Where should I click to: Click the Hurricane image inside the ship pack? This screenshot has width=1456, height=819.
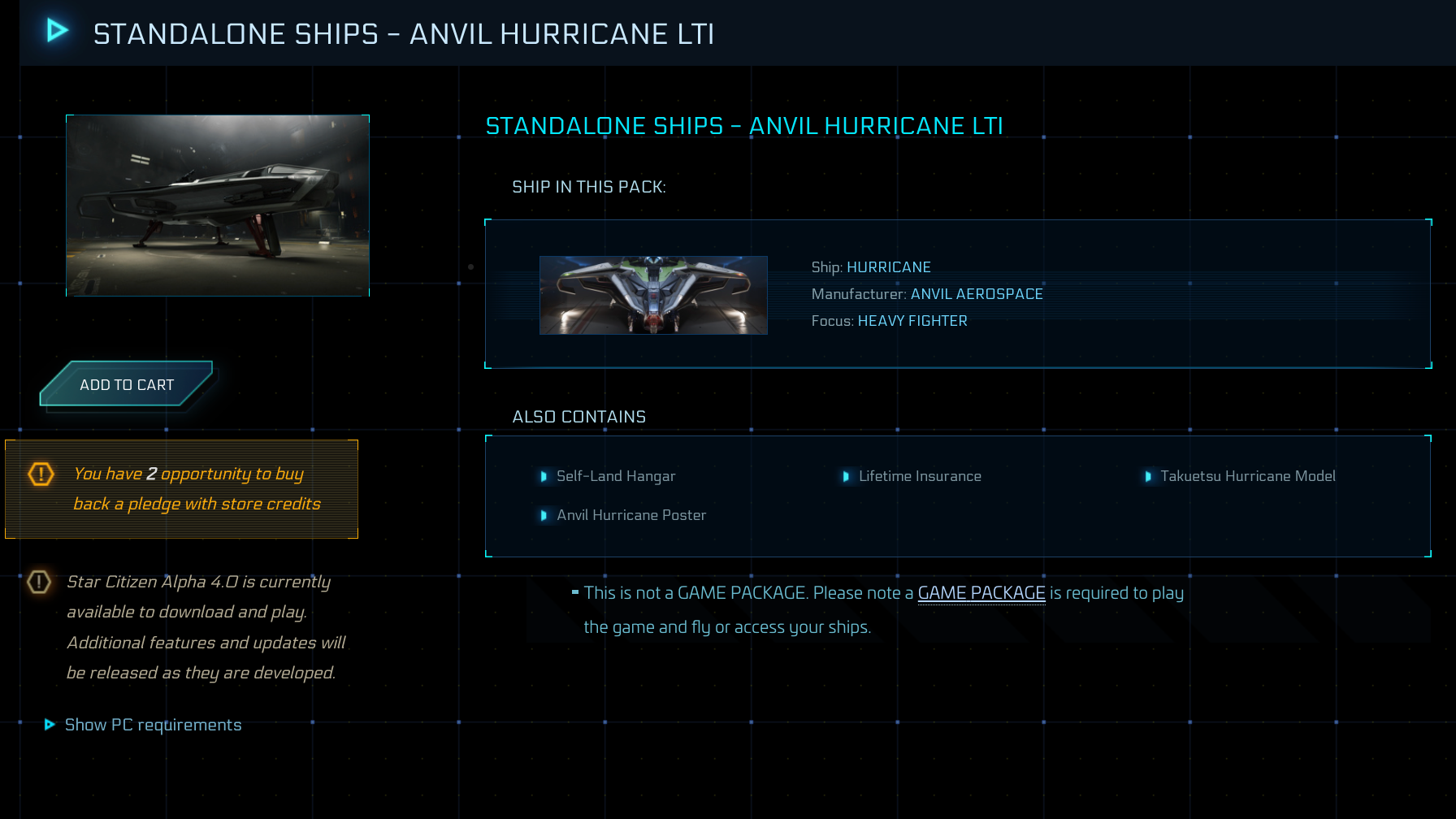tap(652, 295)
